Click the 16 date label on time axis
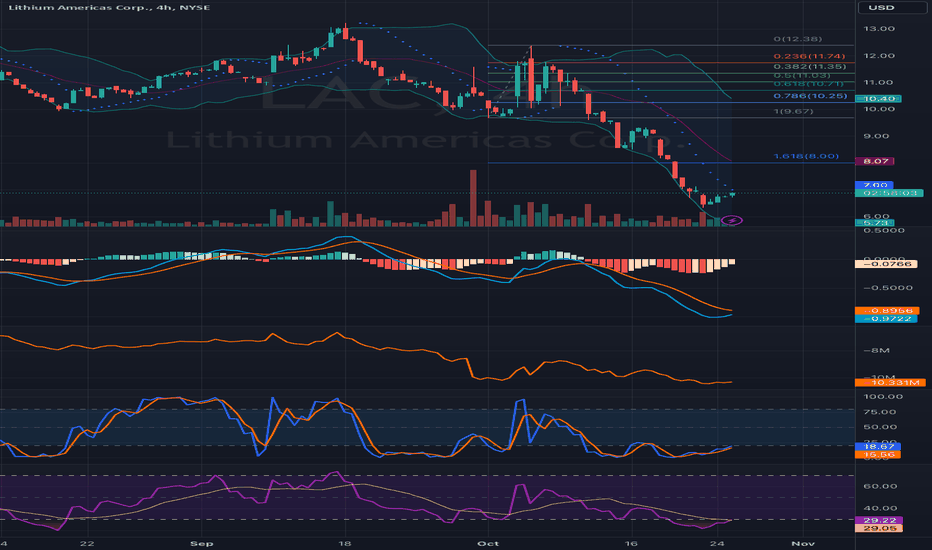The width and height of the screenshot is (932, 550). pos(631,543)
